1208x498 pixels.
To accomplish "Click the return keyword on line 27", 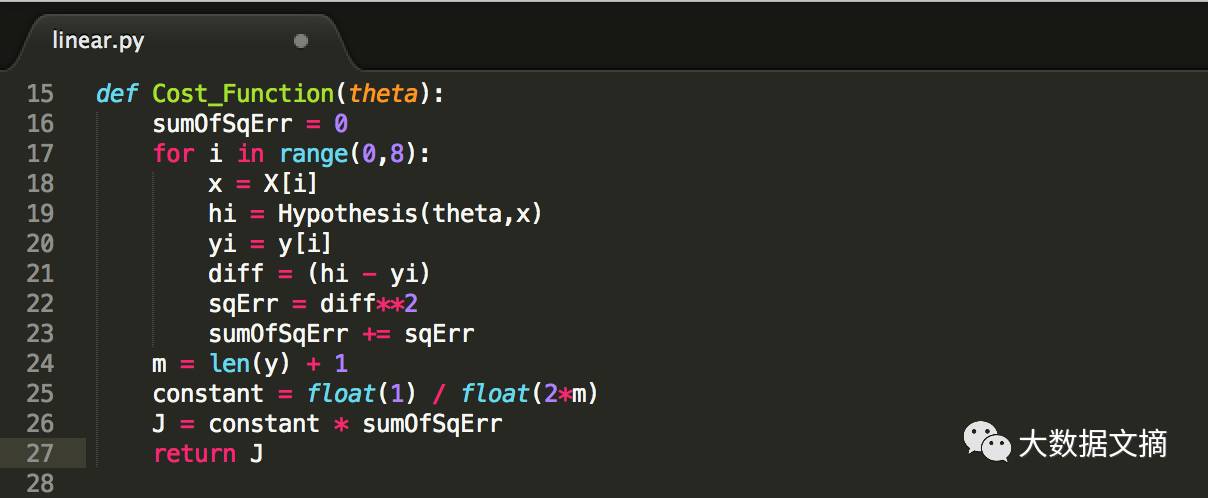I will pyautogui.click(x=194, y=454).
